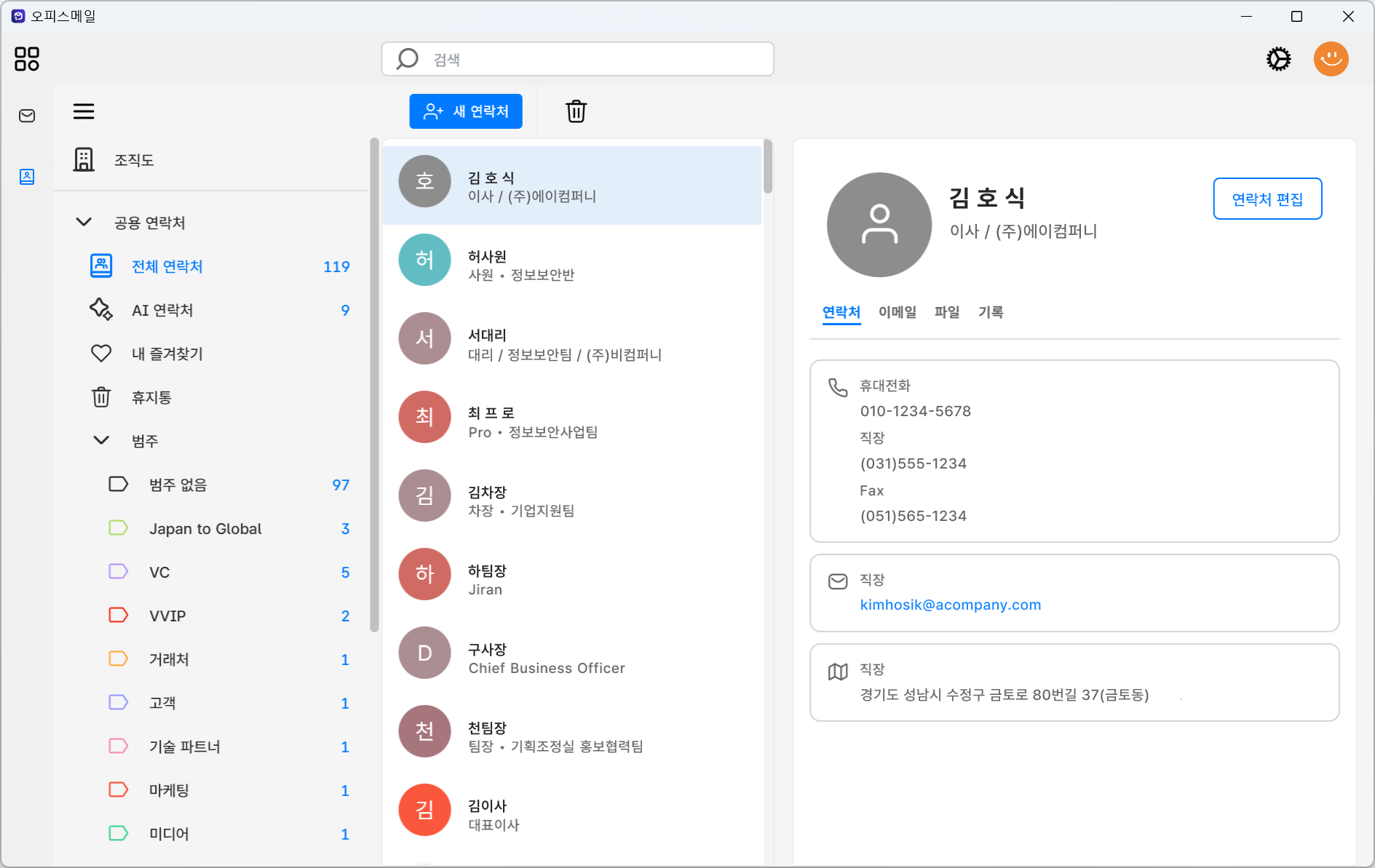Select the 미디어 category

(228, 834)
